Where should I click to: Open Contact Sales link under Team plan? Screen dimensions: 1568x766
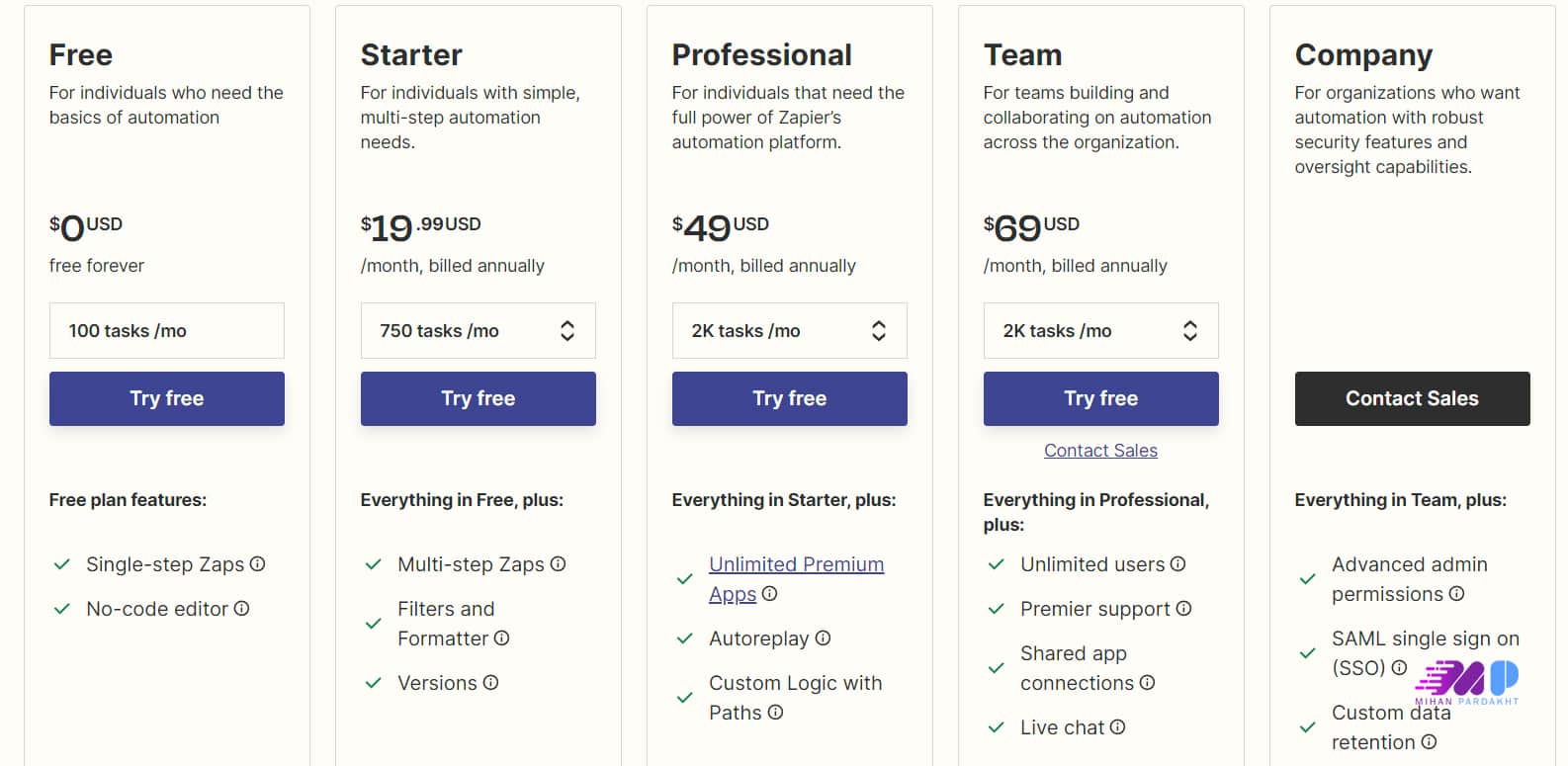(1100, 451)
